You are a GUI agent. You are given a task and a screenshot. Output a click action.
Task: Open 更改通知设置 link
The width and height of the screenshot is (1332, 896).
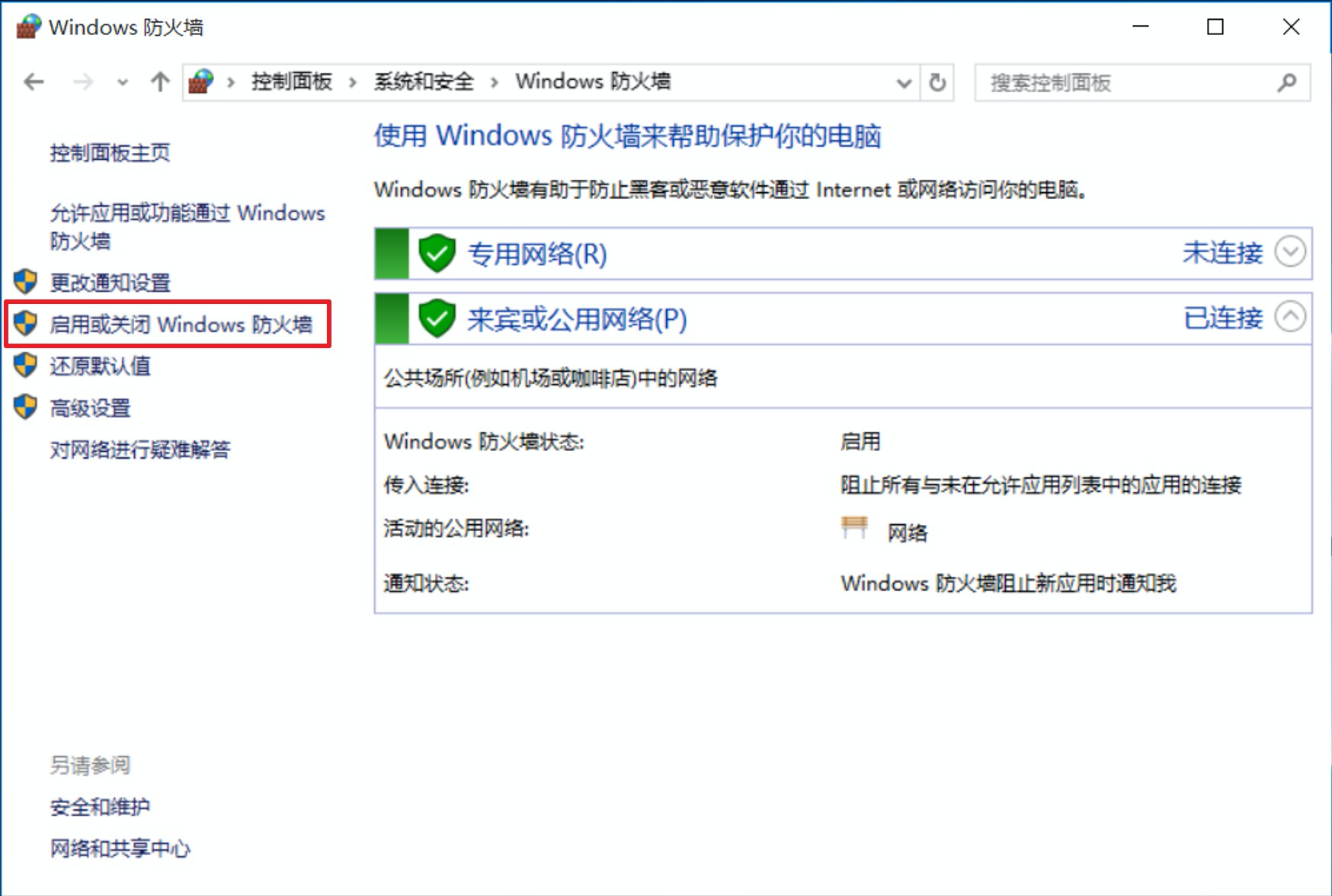click(110, 283)
